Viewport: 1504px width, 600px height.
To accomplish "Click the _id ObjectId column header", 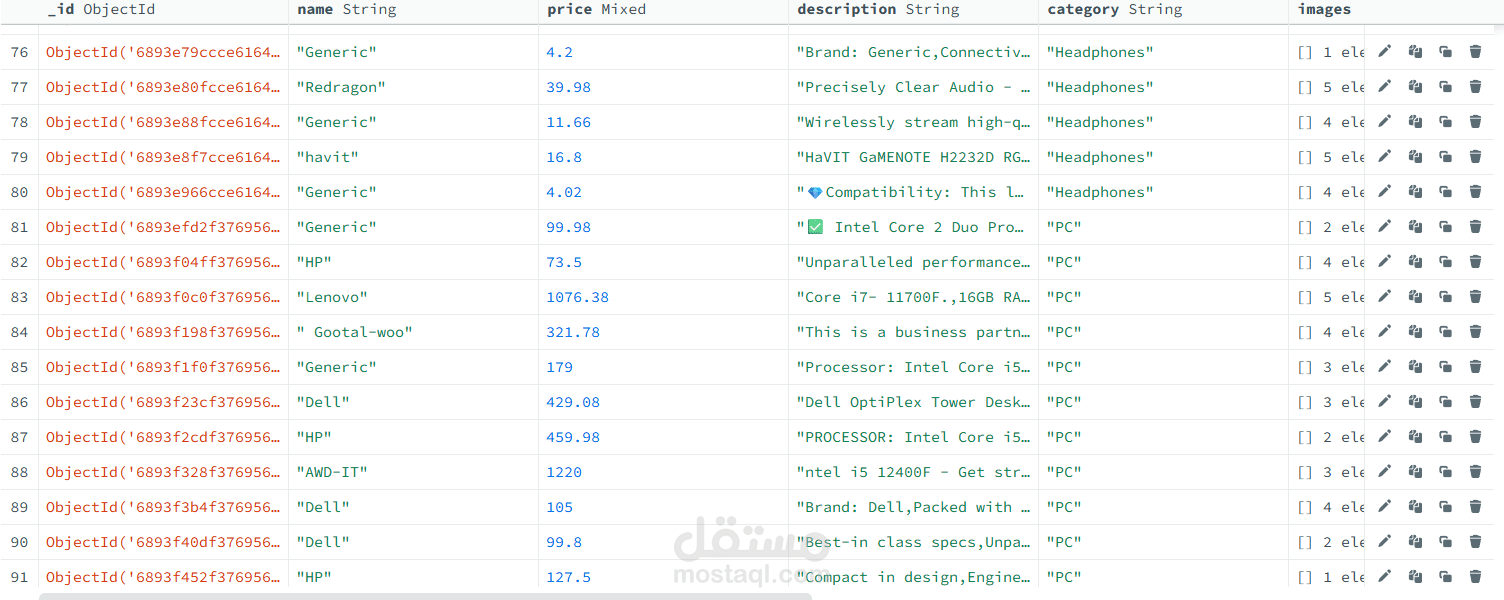I will [x=101, y=10].
